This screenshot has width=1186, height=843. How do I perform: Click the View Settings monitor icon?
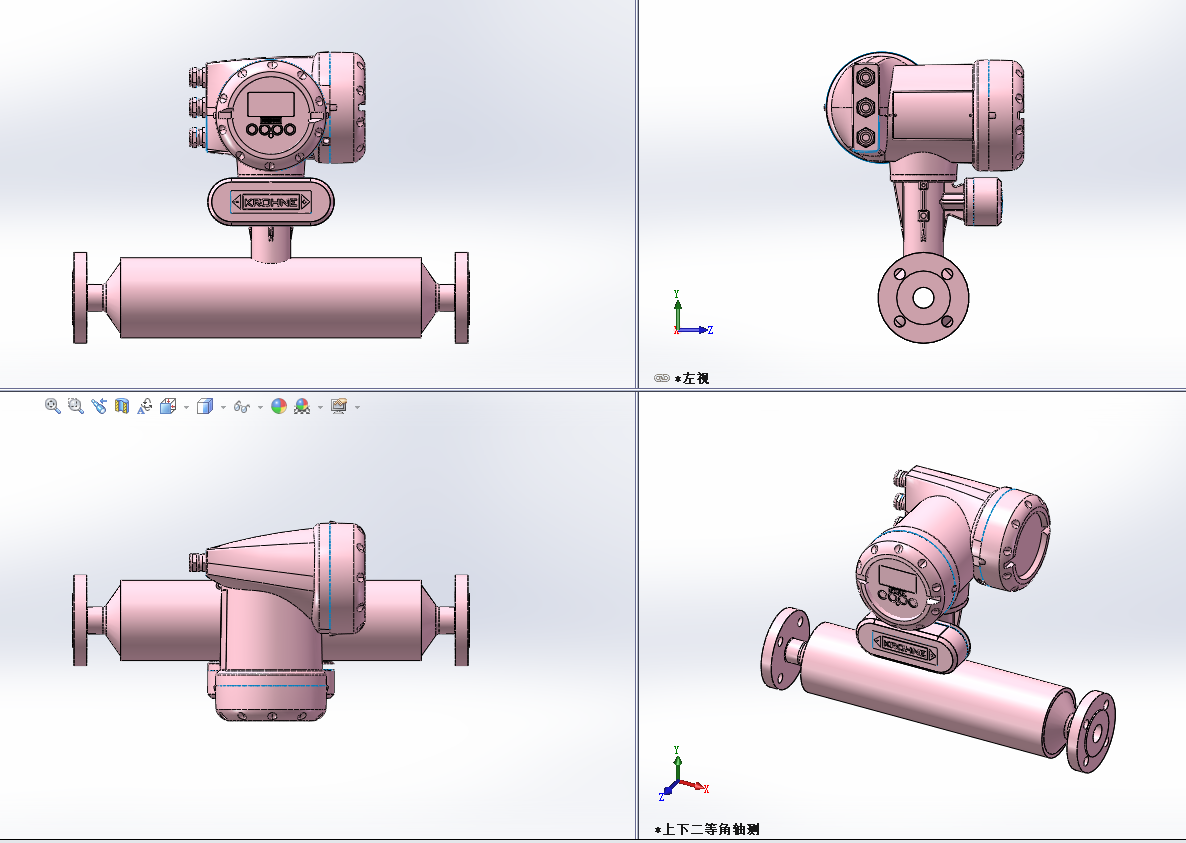[339, 407]
